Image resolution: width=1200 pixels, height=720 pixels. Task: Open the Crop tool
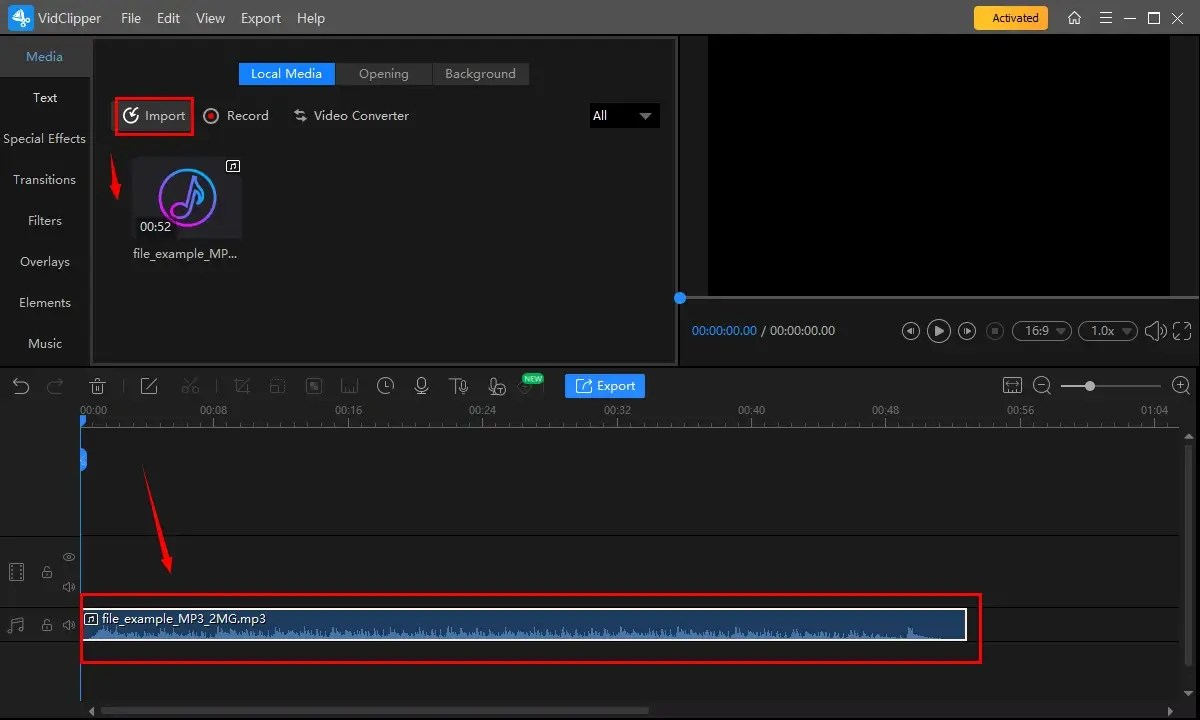point(241,385)
